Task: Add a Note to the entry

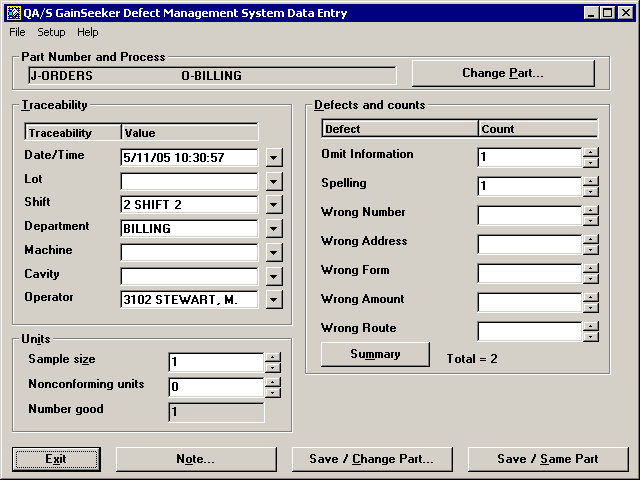Action: (195, 459)
